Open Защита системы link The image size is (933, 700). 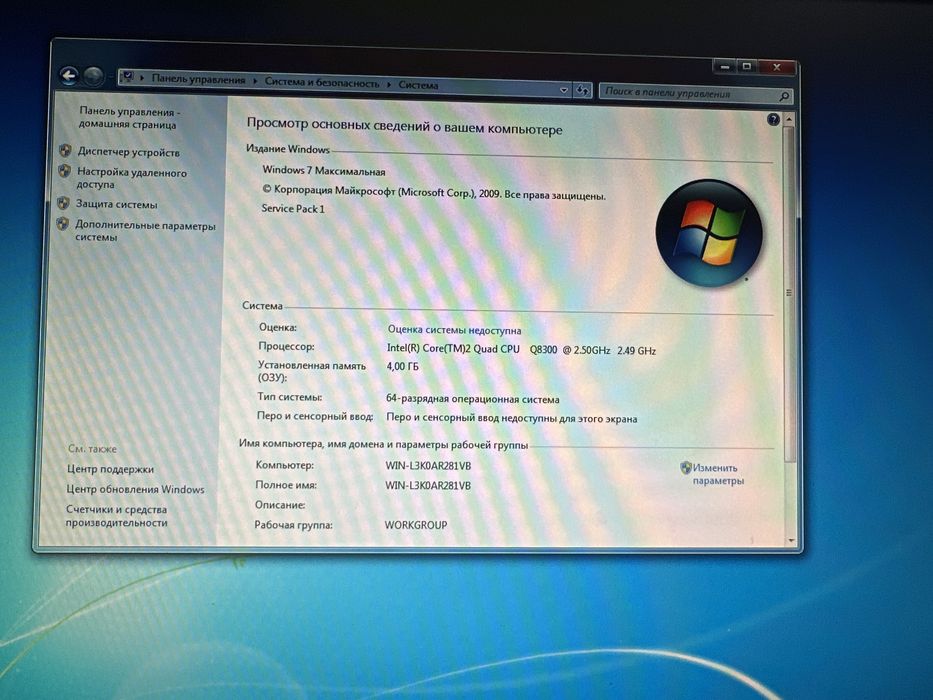[x=117, y=204]
